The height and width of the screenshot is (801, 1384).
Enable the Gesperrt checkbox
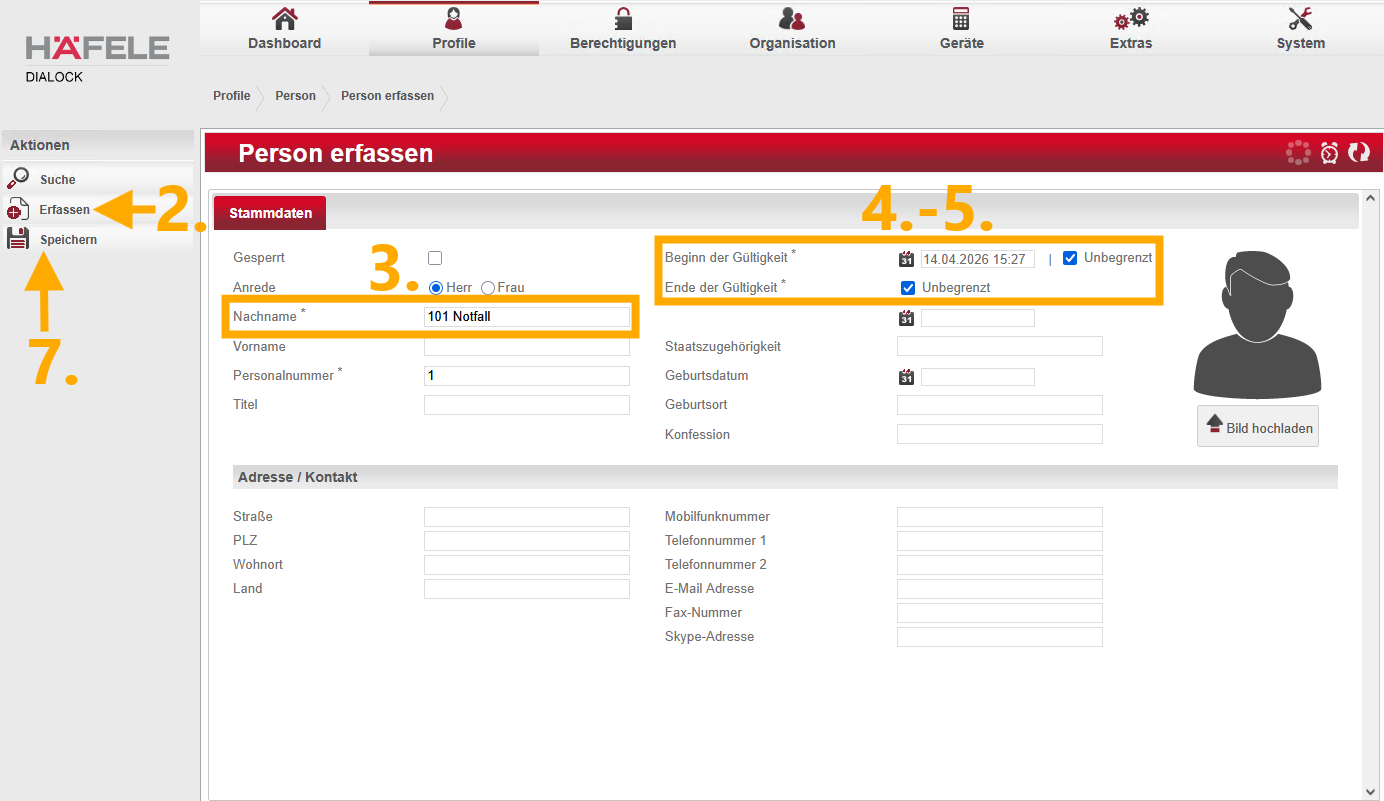click(x=435, y=258)
